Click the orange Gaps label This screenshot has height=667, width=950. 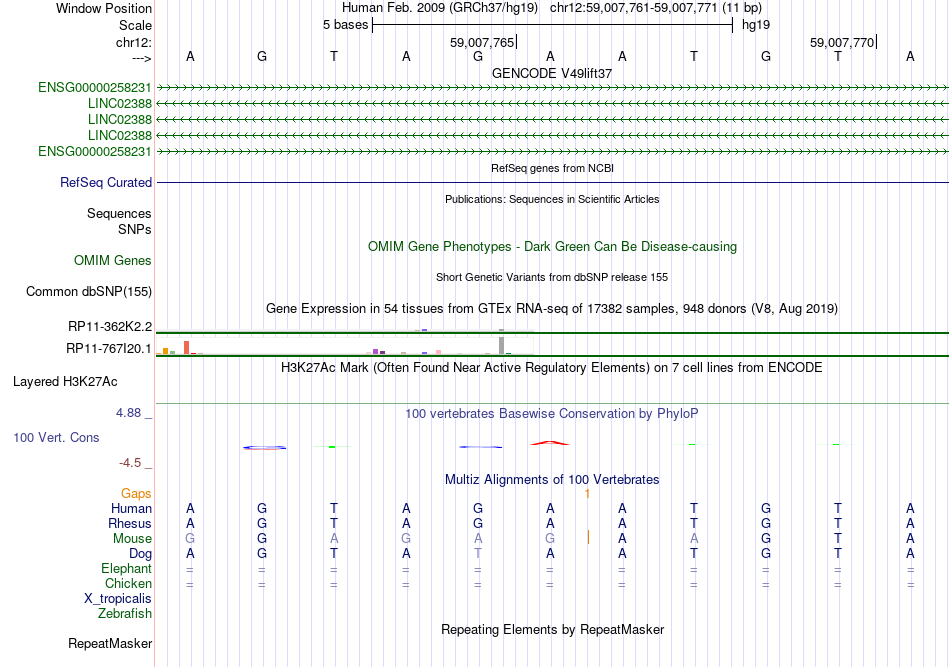click(136, 494)
